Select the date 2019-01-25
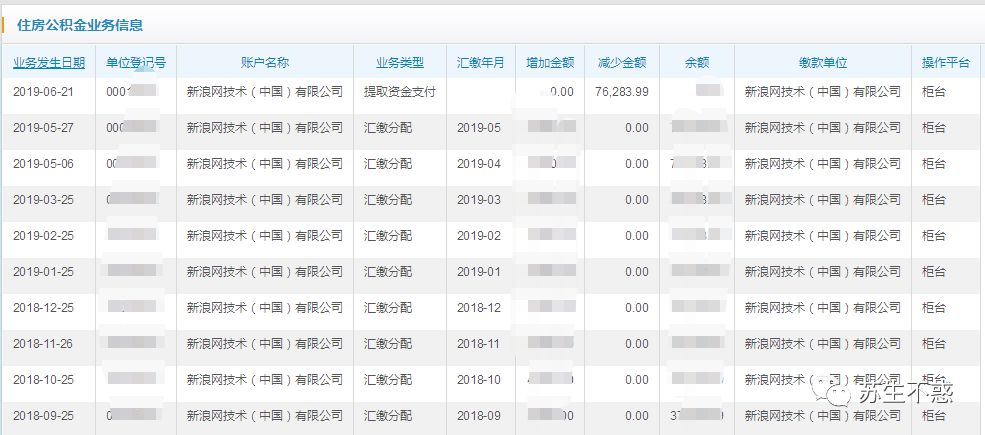 pyautogui.click(x=43, y=272)
